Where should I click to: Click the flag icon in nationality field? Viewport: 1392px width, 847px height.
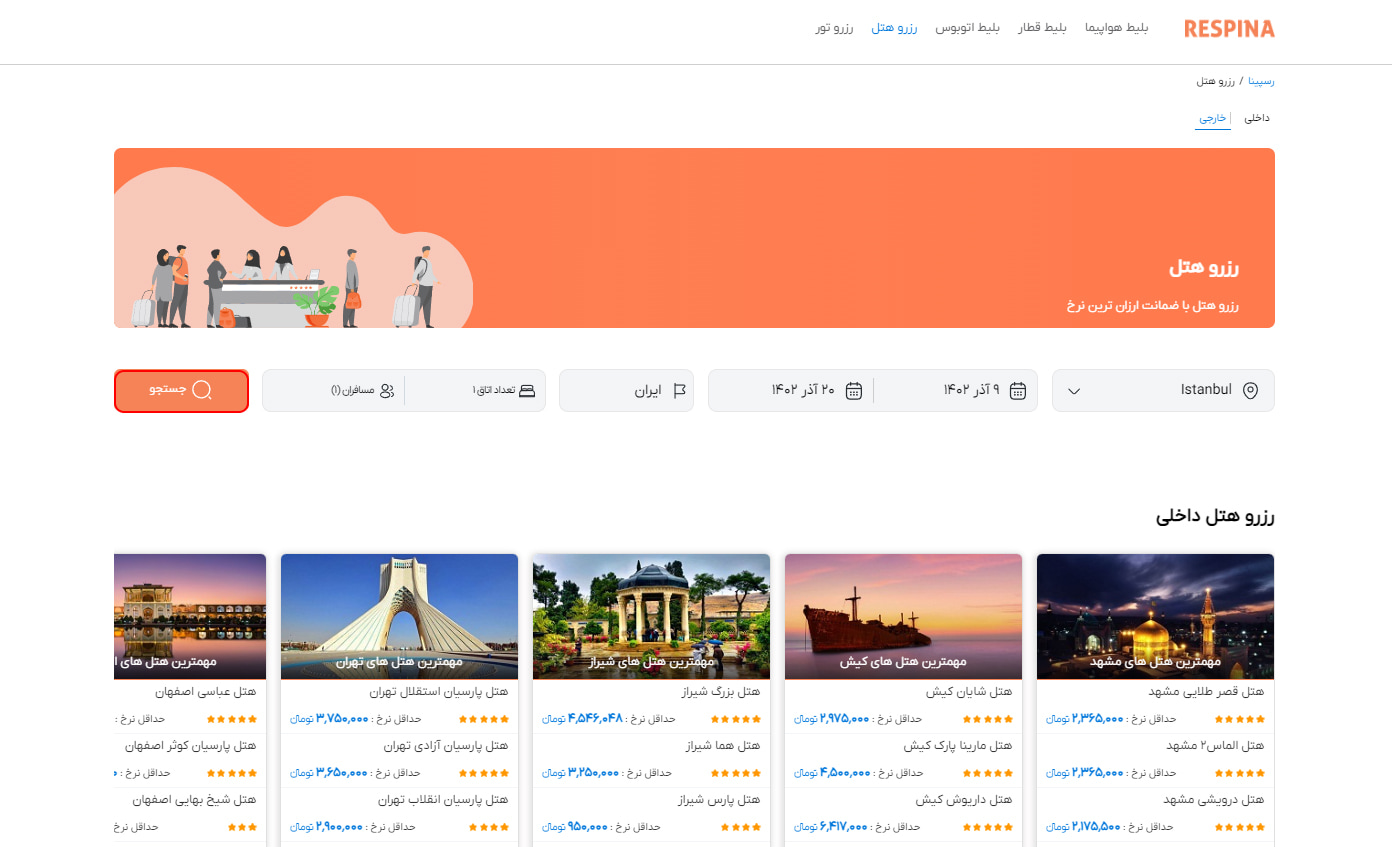680,391
